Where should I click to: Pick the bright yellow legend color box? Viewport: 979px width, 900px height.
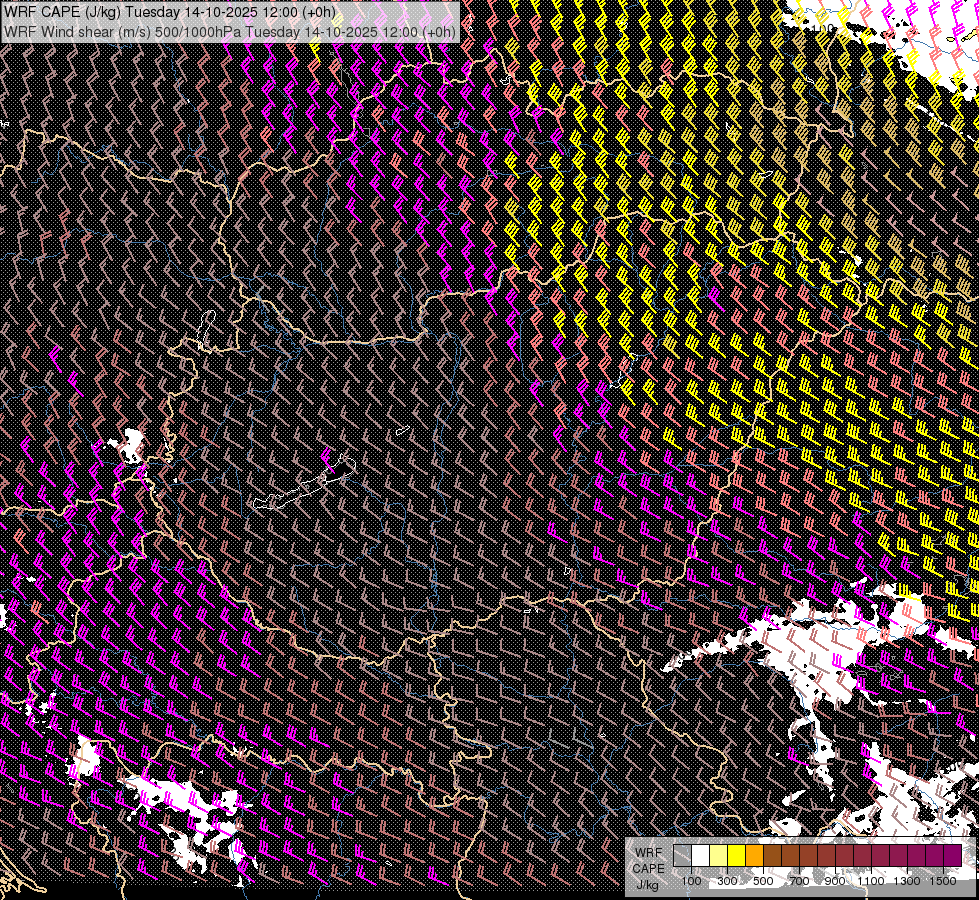tap(736, 856)
